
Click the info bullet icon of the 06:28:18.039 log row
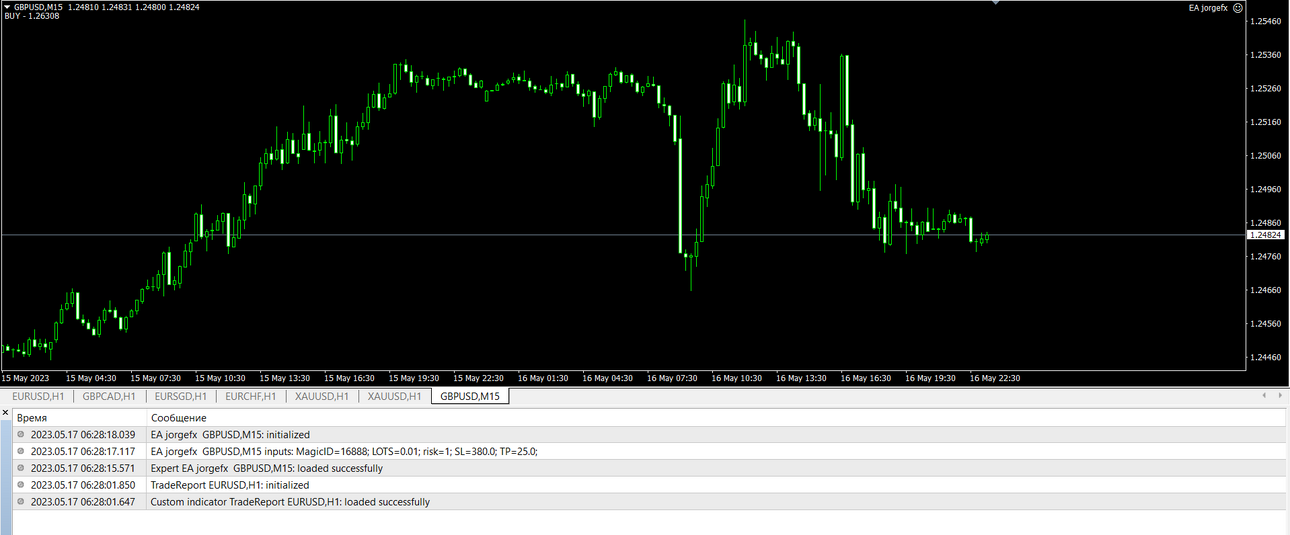point(21,435)
